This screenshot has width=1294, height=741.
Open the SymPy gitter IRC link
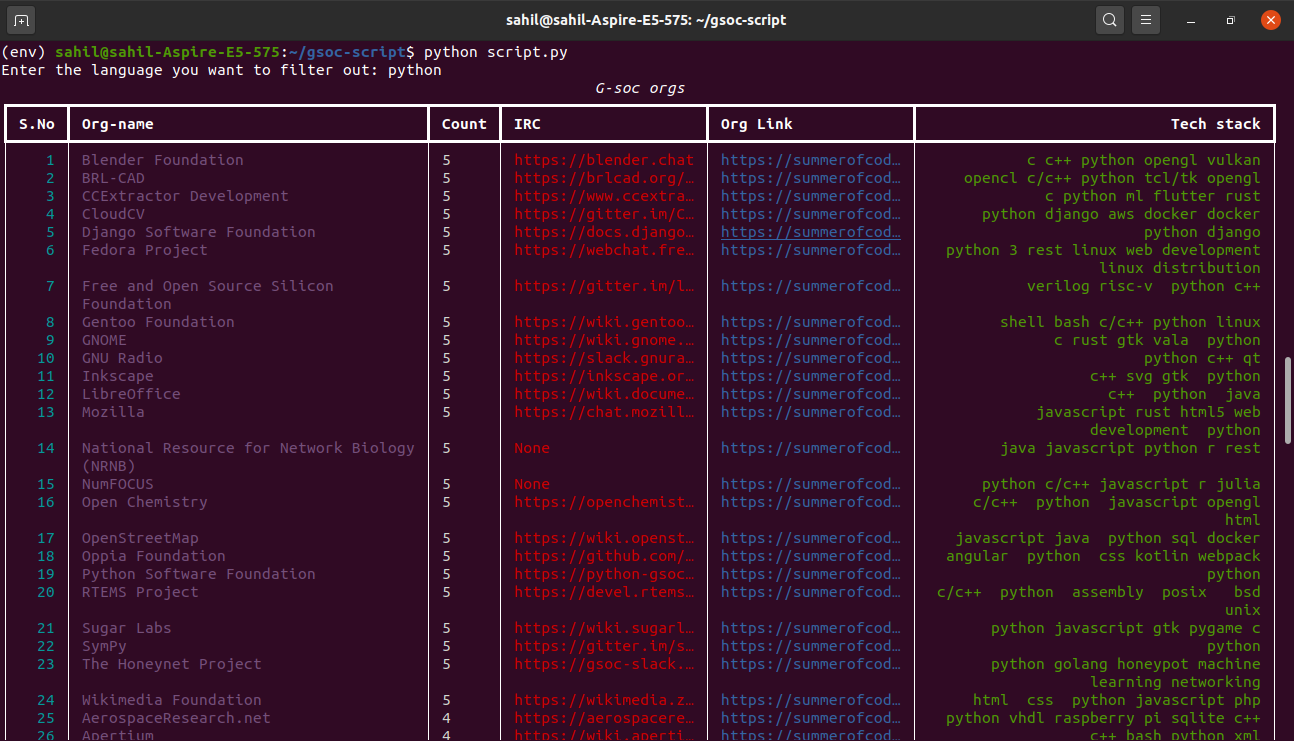click(x=604, y=646)
